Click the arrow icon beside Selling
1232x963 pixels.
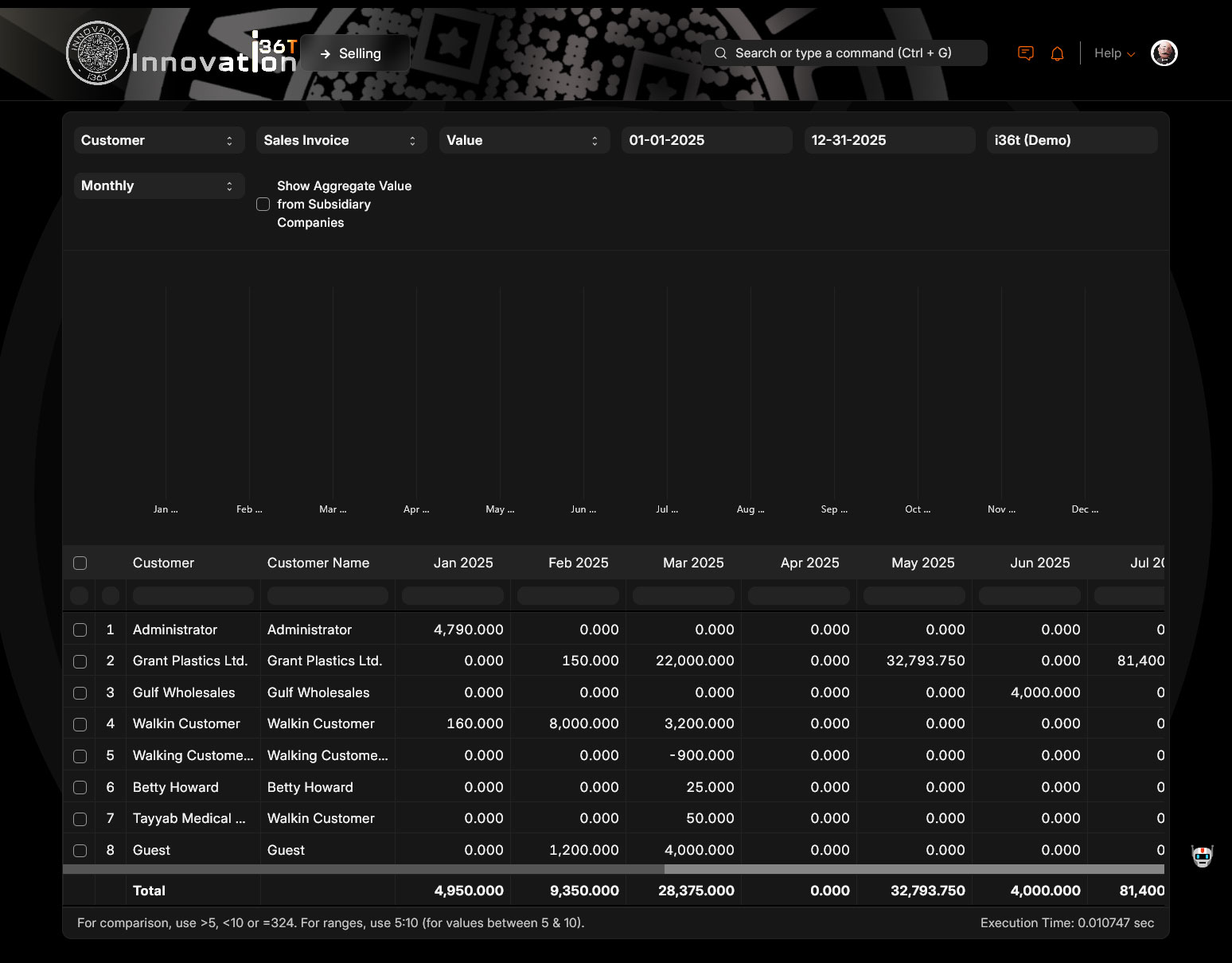(x=325, y=54)
